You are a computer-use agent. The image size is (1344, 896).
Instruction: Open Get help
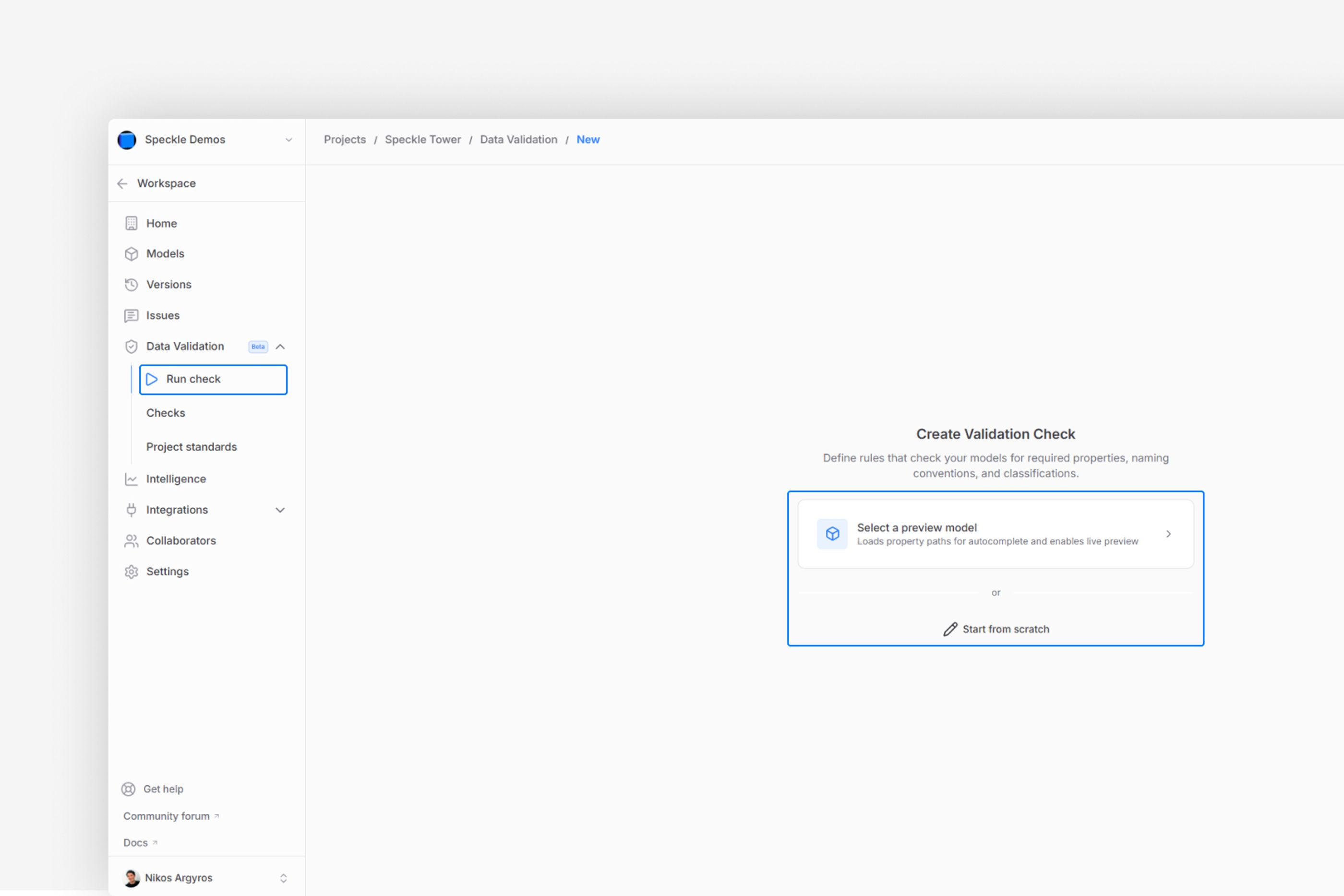point(163,789)
